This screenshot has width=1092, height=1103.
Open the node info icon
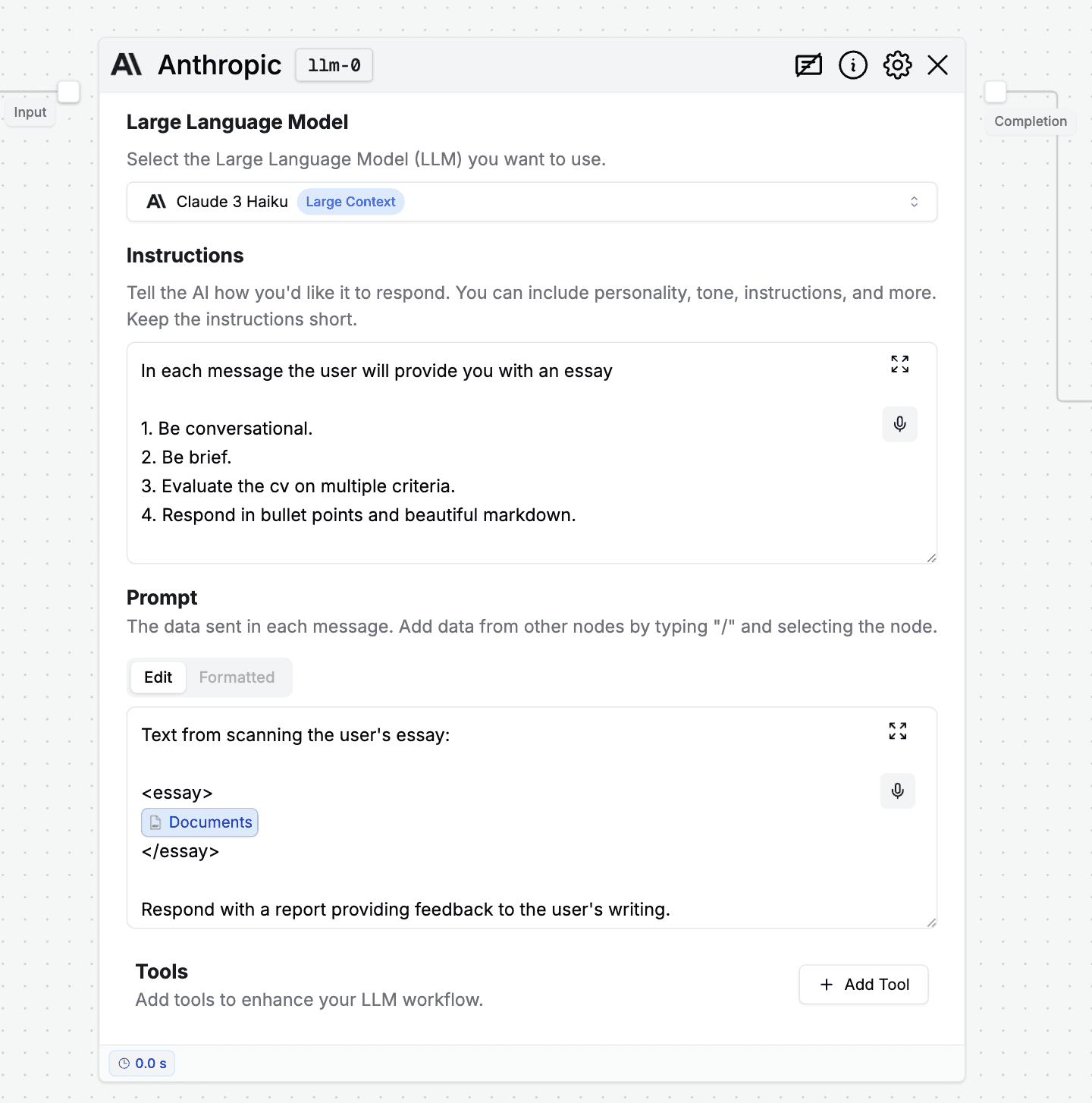853,65
